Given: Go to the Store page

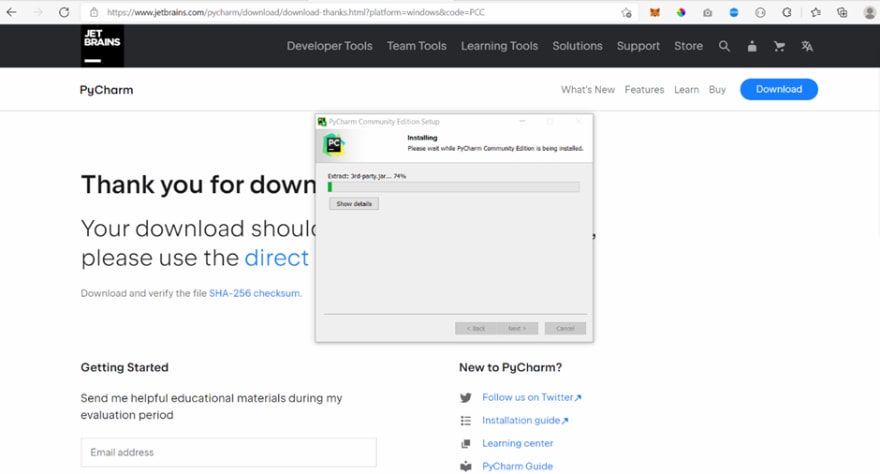Looking at the screenshot, I should tap(688, 46).
